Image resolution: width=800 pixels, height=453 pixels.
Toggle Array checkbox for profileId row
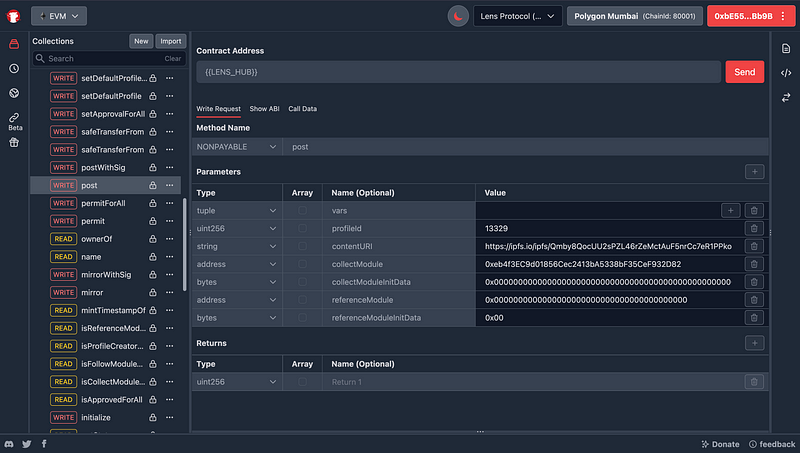303,228
